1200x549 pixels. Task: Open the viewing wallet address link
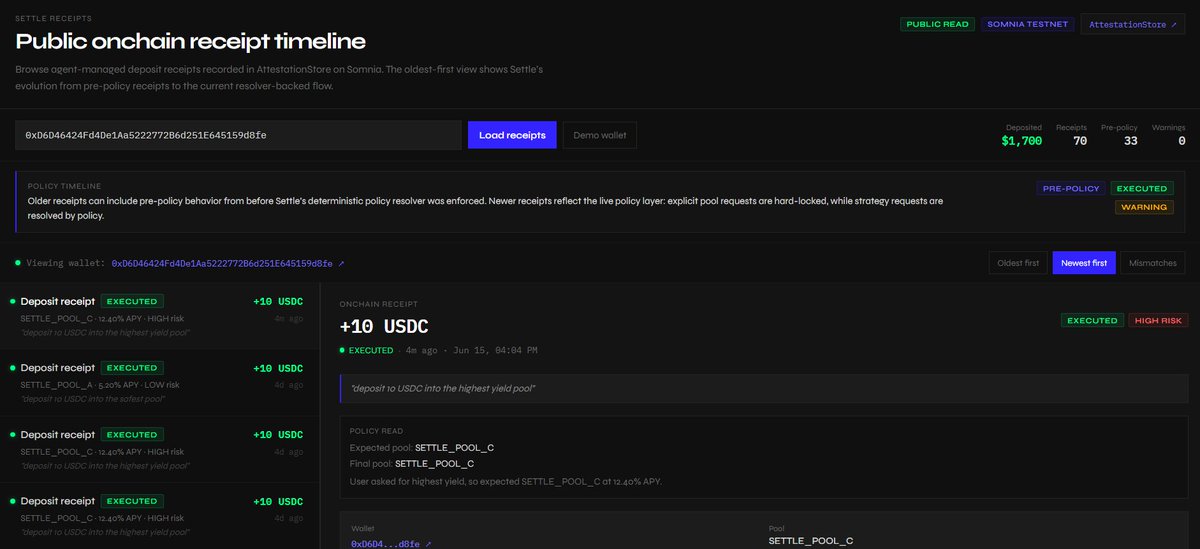click(x=228, y=263)
